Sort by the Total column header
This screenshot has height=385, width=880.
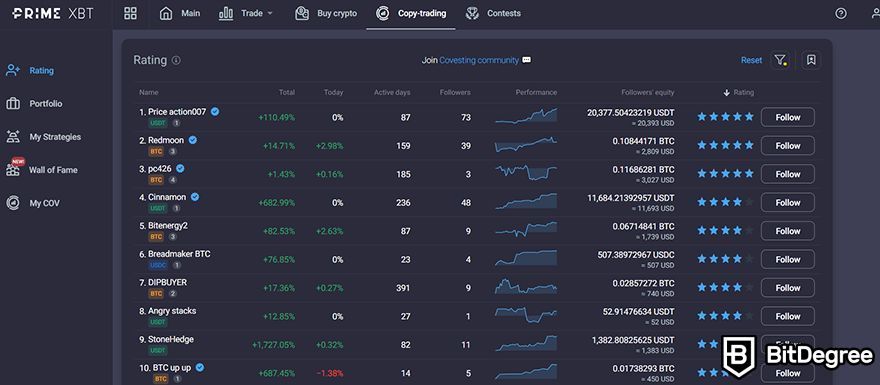(287, 93)
